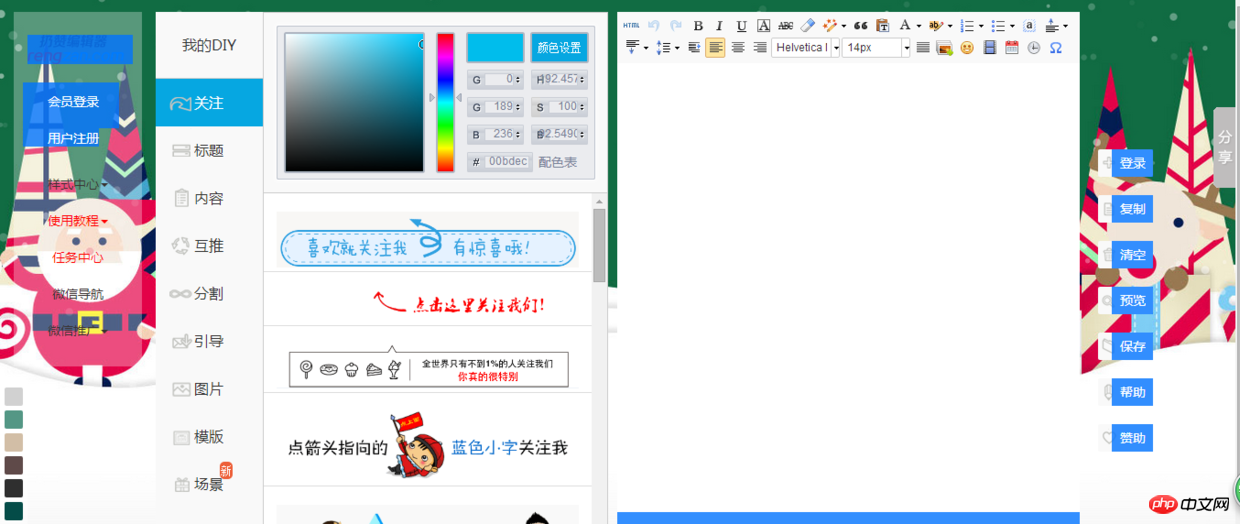Open 任务中心 menu item
Image resolution: width=1240 pixels, height=524 pixels.
(77, 258)
